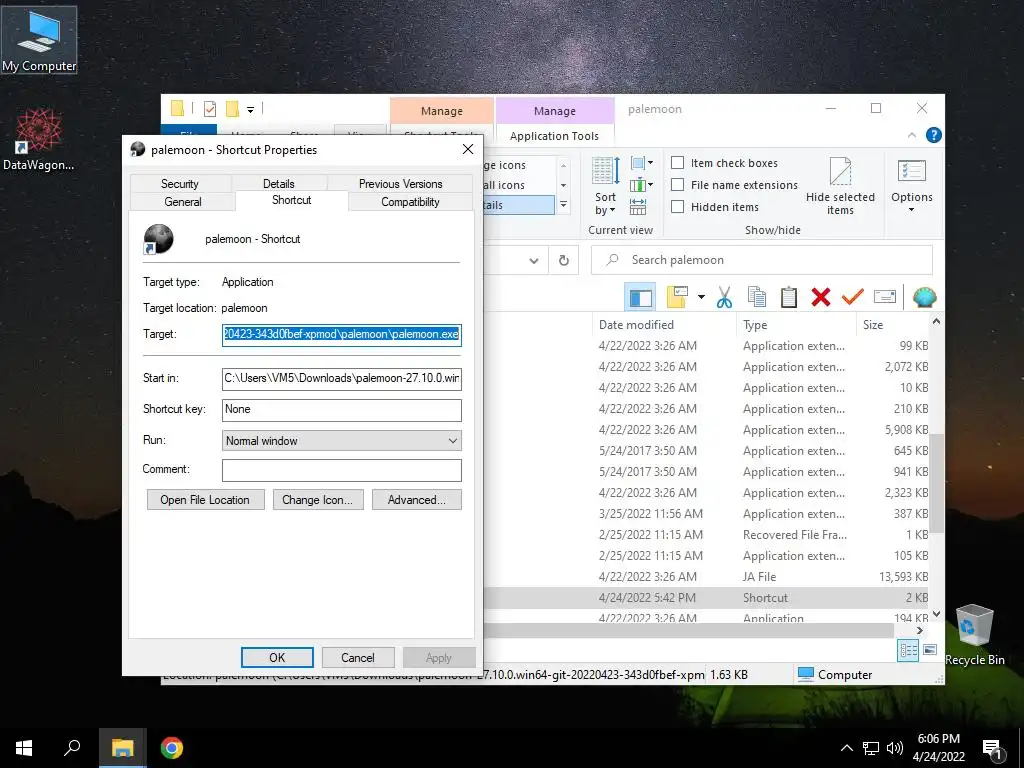The width and height of the screenshot is (1024, 768).
Task: Select the Recycle Bin desktop icon
Action: 974,635
